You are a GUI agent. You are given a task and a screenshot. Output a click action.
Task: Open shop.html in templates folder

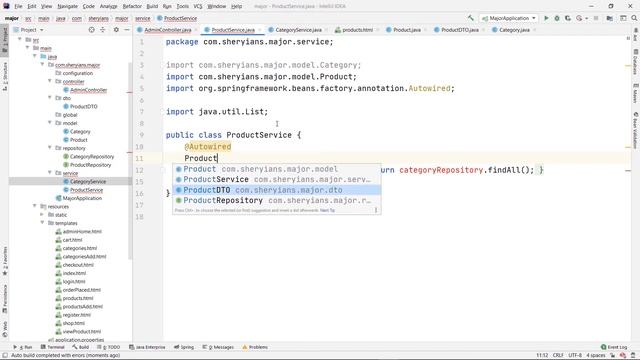(73, 323)
